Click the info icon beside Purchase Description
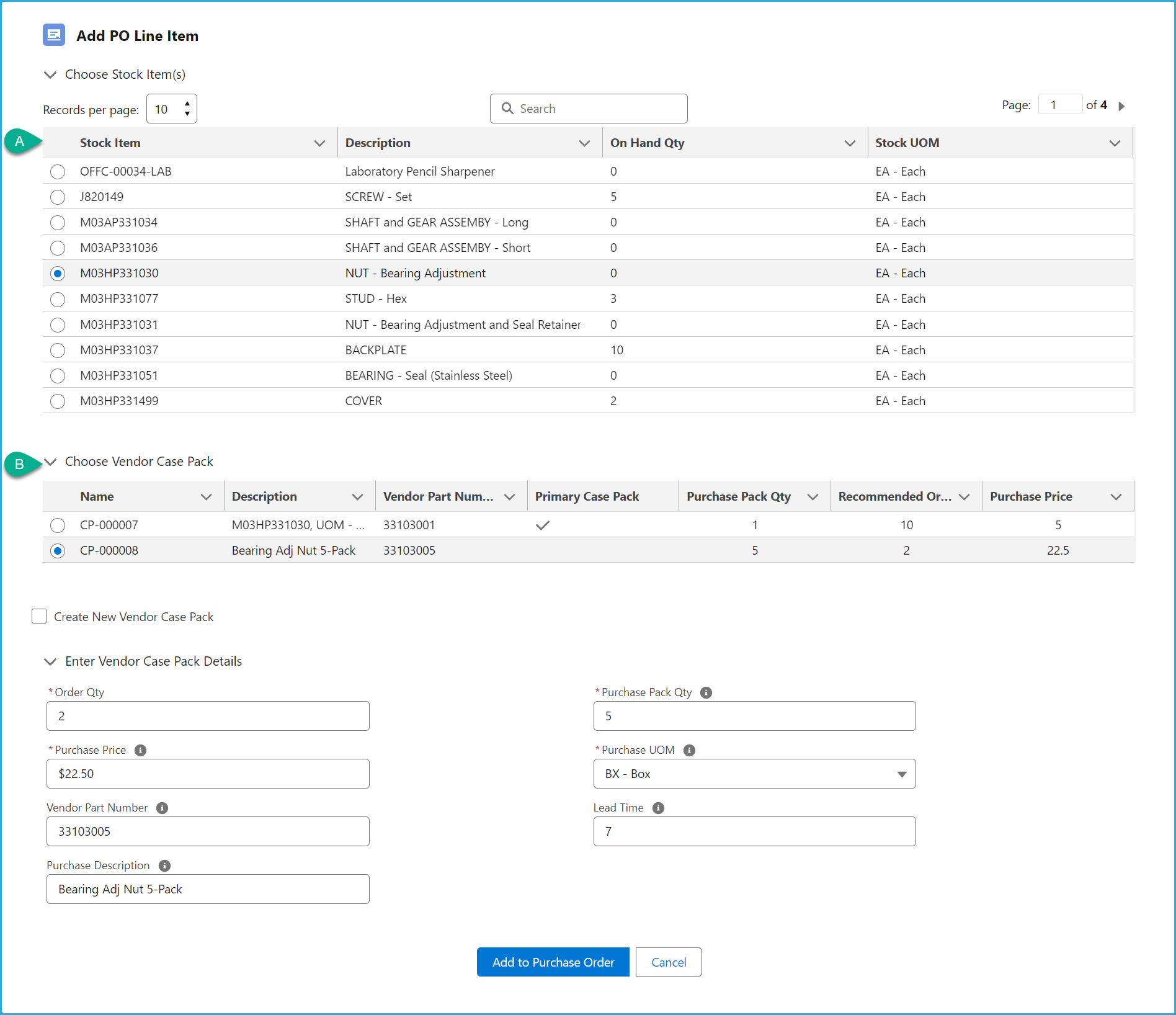1176x1015 pixels. pyautogui.click(x=164, y=865)
